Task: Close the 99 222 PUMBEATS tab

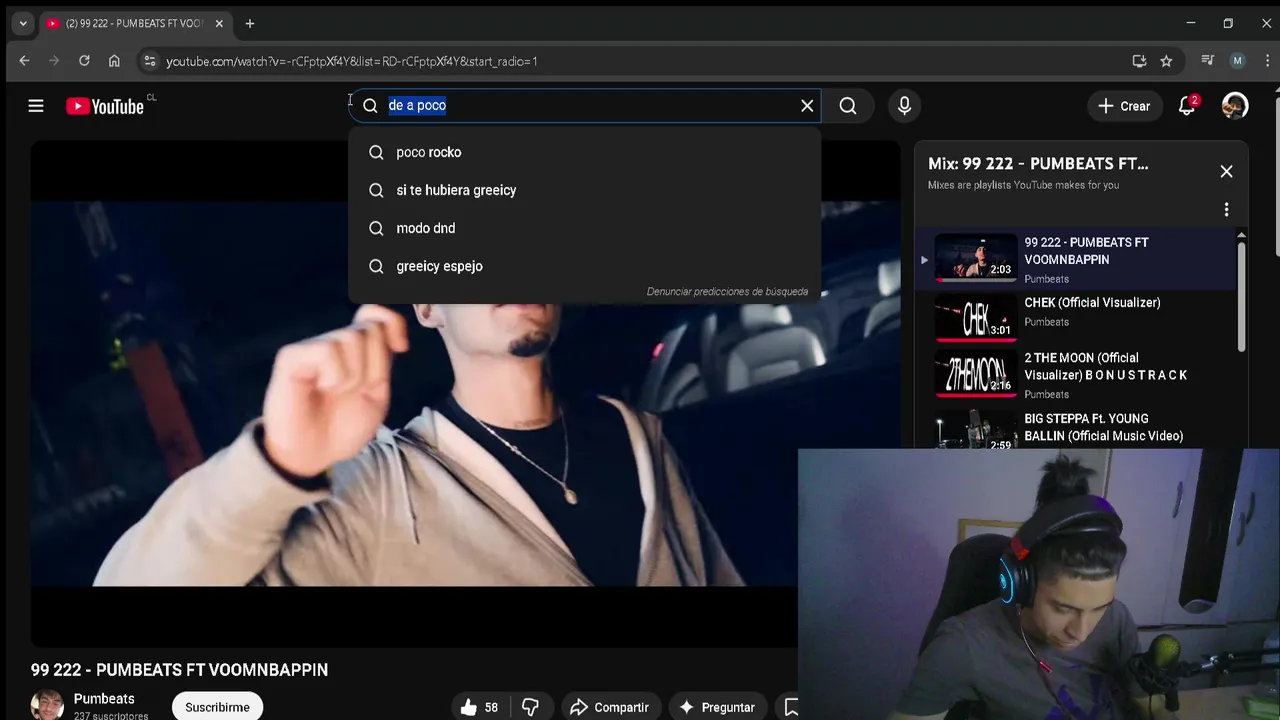Action: [219, 23]
